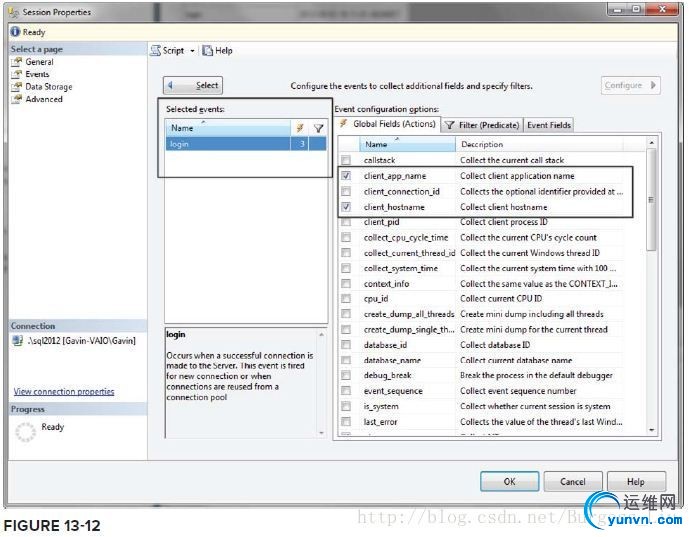
Task: Switch to Global Fields (Actions) tab
Action: tap(388, 124)
